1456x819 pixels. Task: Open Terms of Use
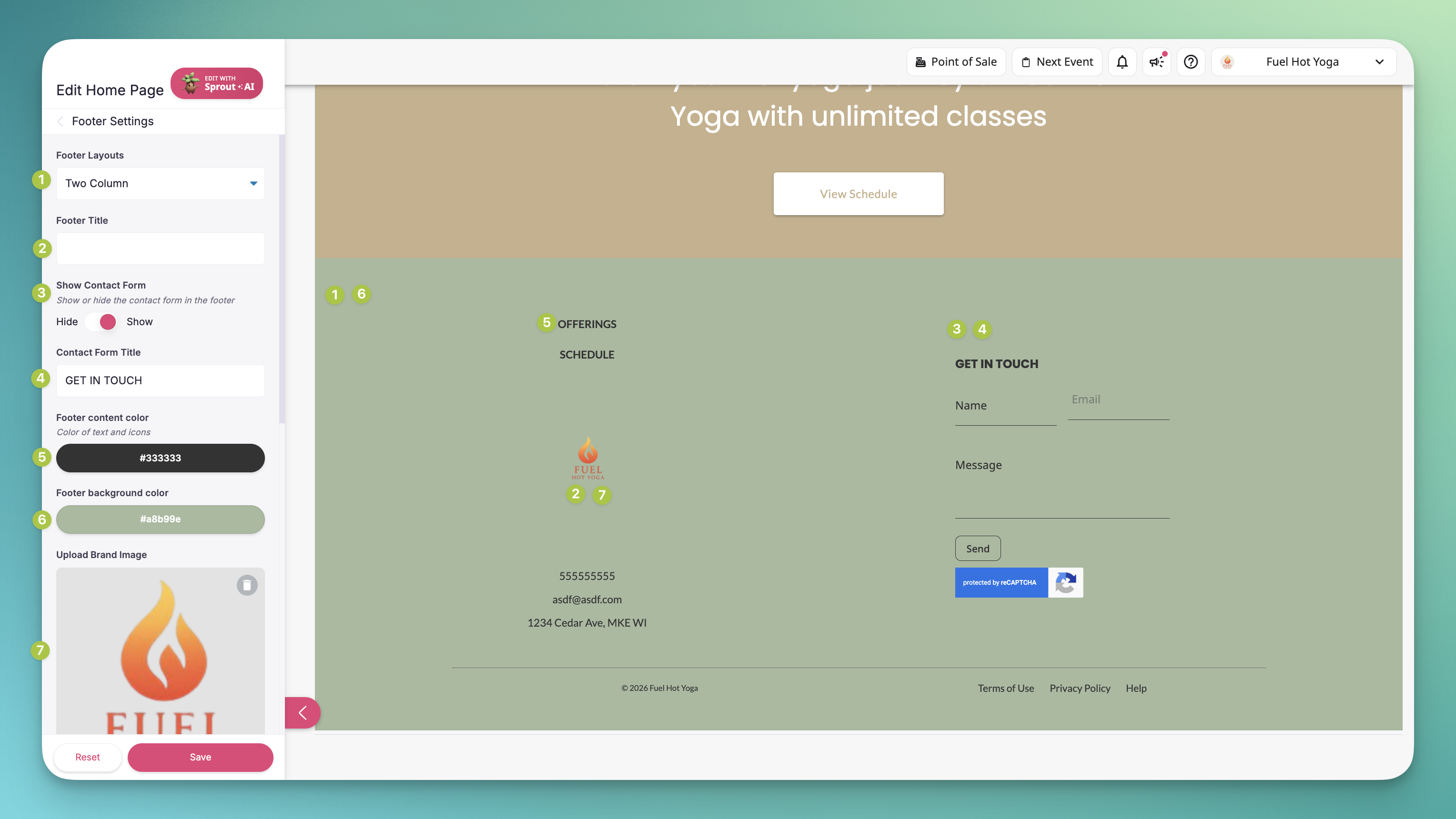click(x=1006, y=688)
